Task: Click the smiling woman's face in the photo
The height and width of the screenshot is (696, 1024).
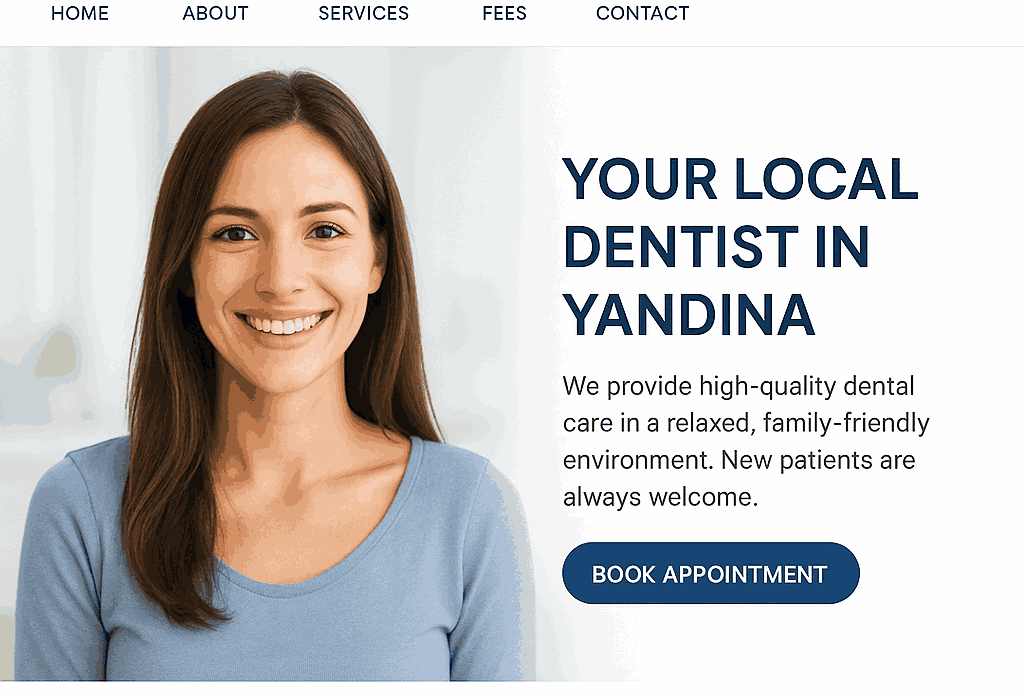Action: pos(284,261)
